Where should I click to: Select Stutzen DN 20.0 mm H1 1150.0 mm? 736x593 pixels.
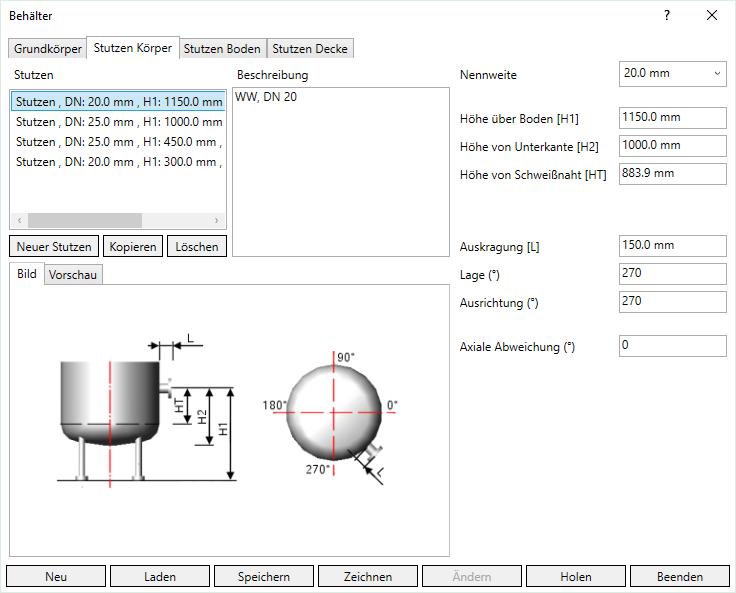pyautogui.click(x=118, y=101)
